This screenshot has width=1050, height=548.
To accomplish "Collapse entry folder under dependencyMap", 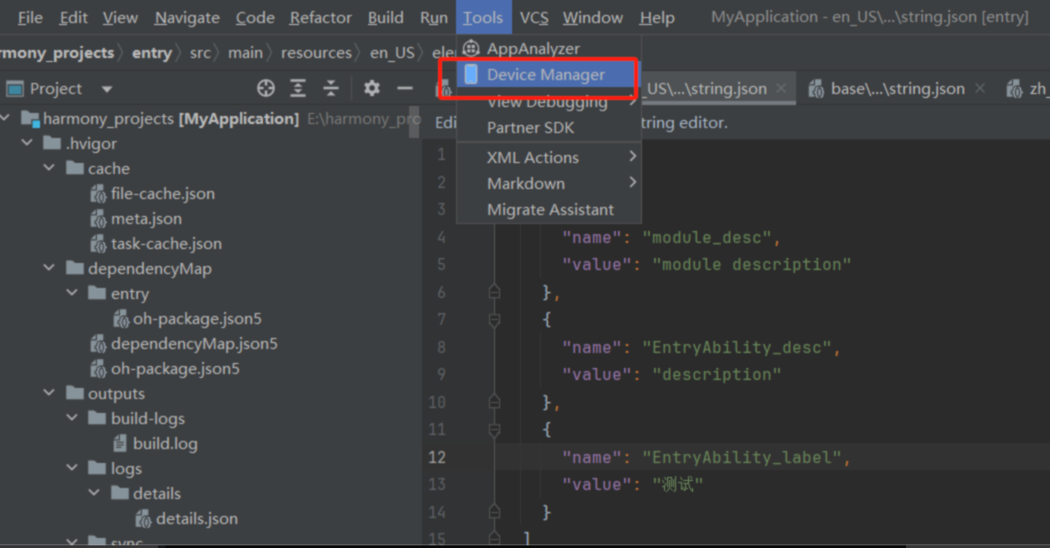I will coord(72,293).
